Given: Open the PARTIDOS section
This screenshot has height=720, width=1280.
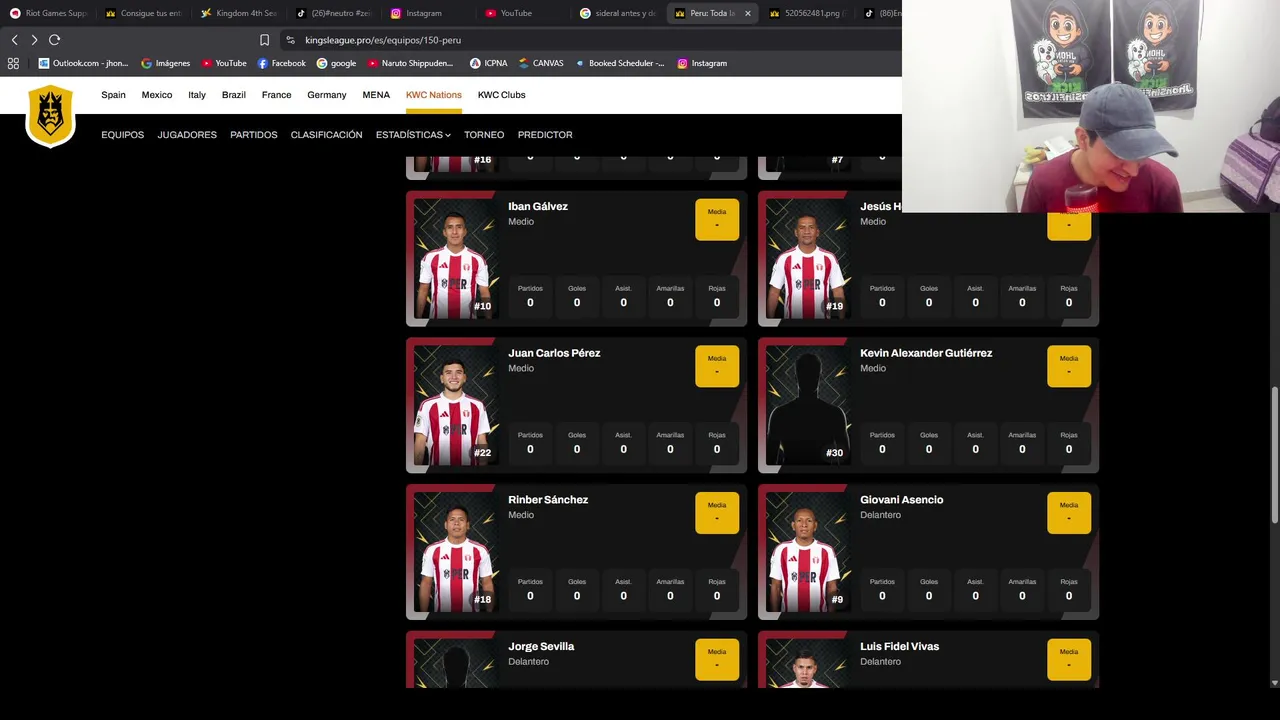Looking at the screenshot, I should [x=254, y=135].
